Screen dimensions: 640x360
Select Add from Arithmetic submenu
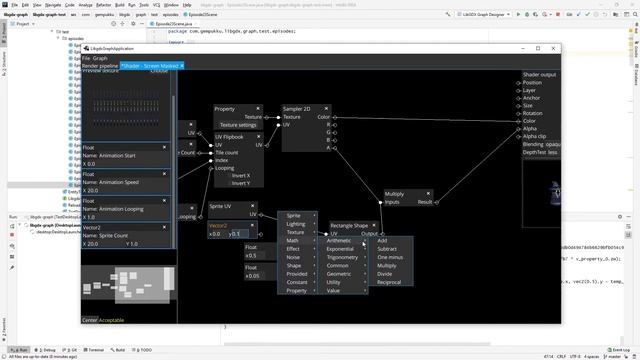pyautogui.click(x=391, y=240)
